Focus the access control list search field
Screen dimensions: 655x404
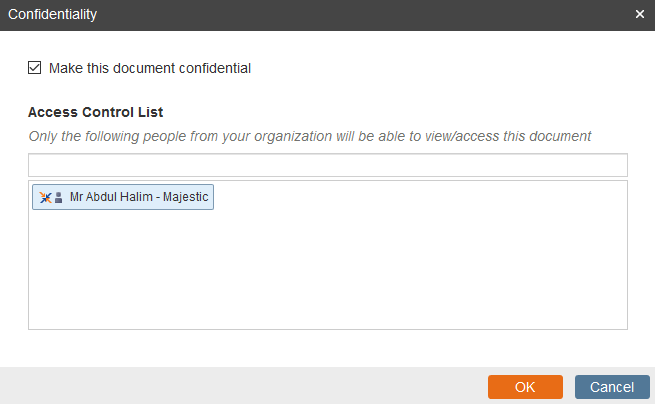(328, 165)
